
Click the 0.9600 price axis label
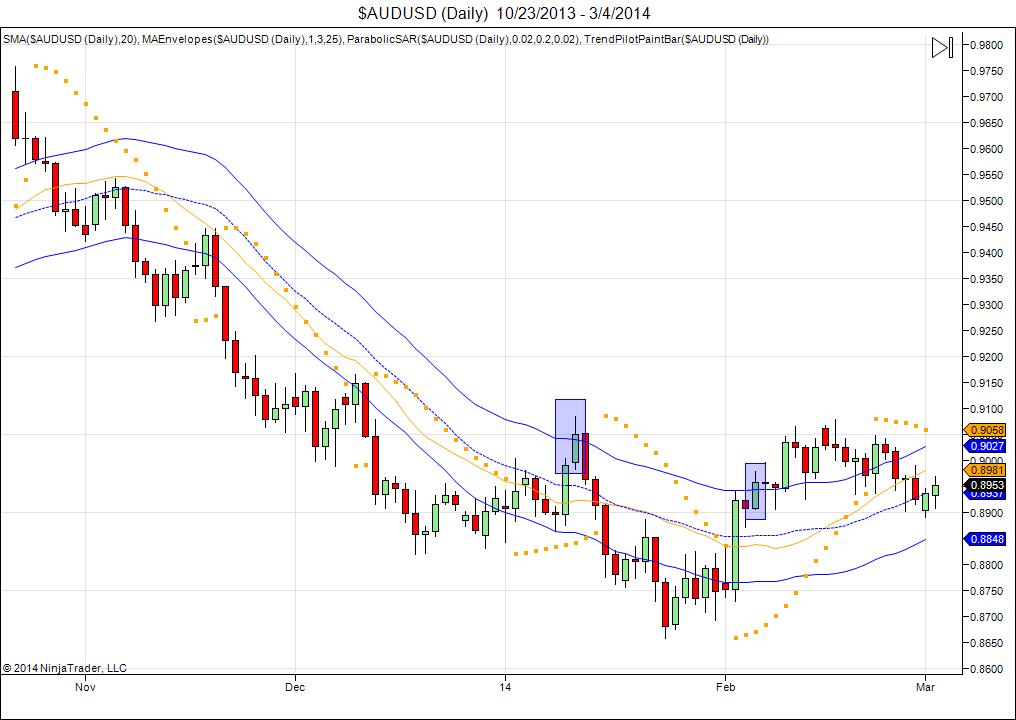987,148
